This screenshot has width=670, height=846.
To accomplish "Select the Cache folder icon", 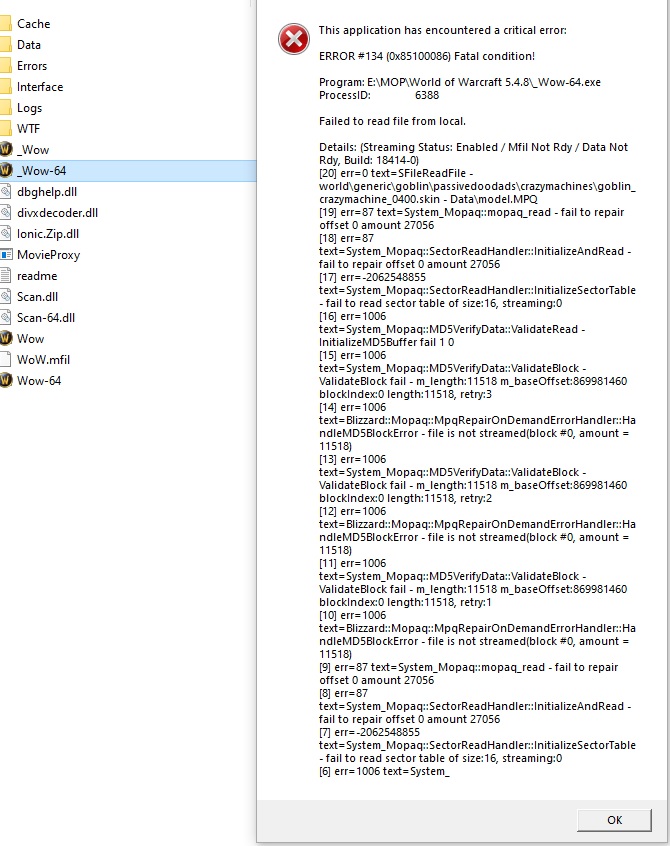I will (x=5, y=24).
